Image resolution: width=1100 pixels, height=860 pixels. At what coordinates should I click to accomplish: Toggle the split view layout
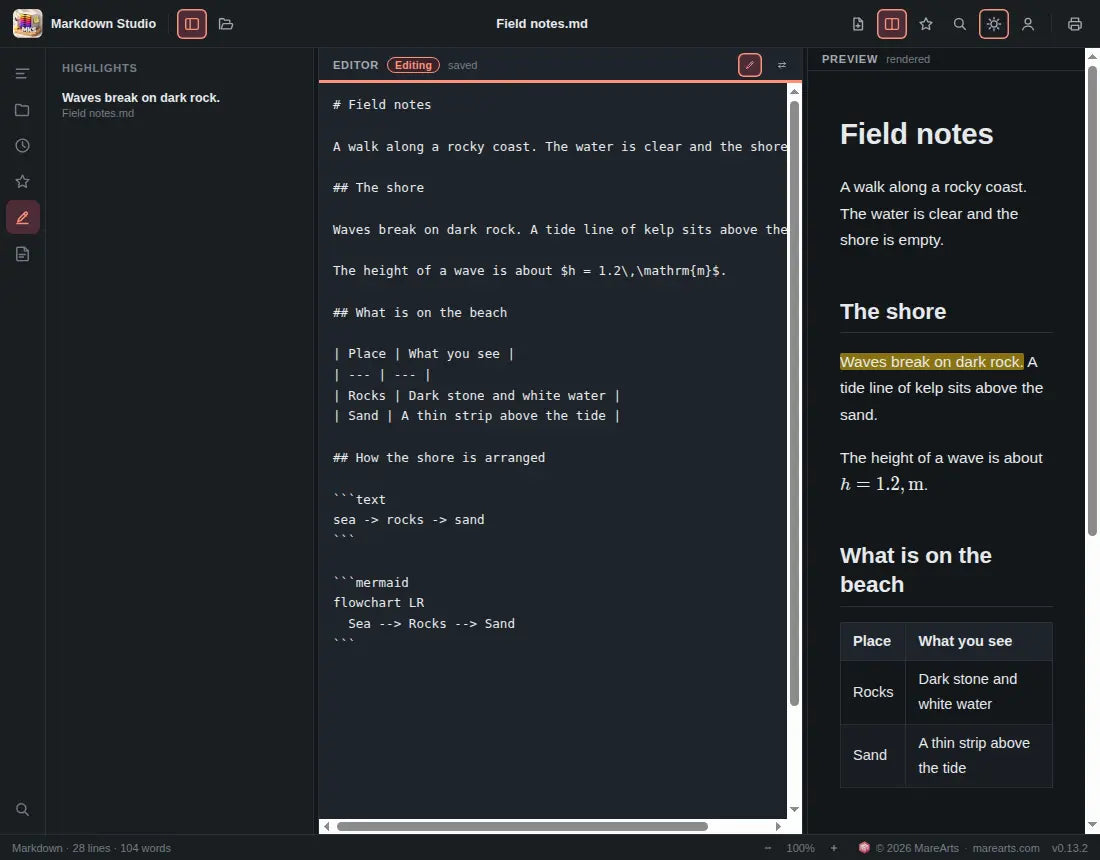pos(892,24)
